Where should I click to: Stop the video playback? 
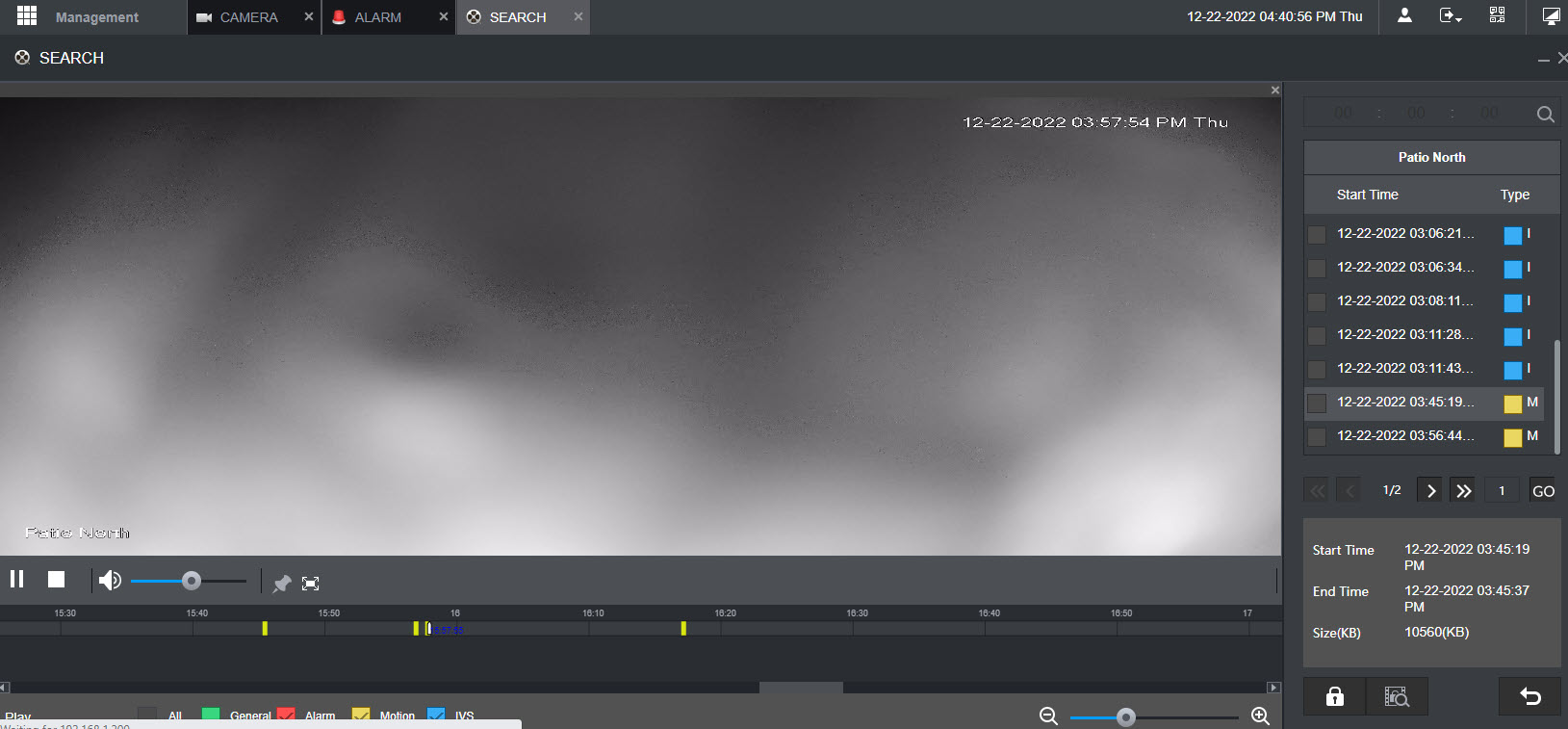56,579
